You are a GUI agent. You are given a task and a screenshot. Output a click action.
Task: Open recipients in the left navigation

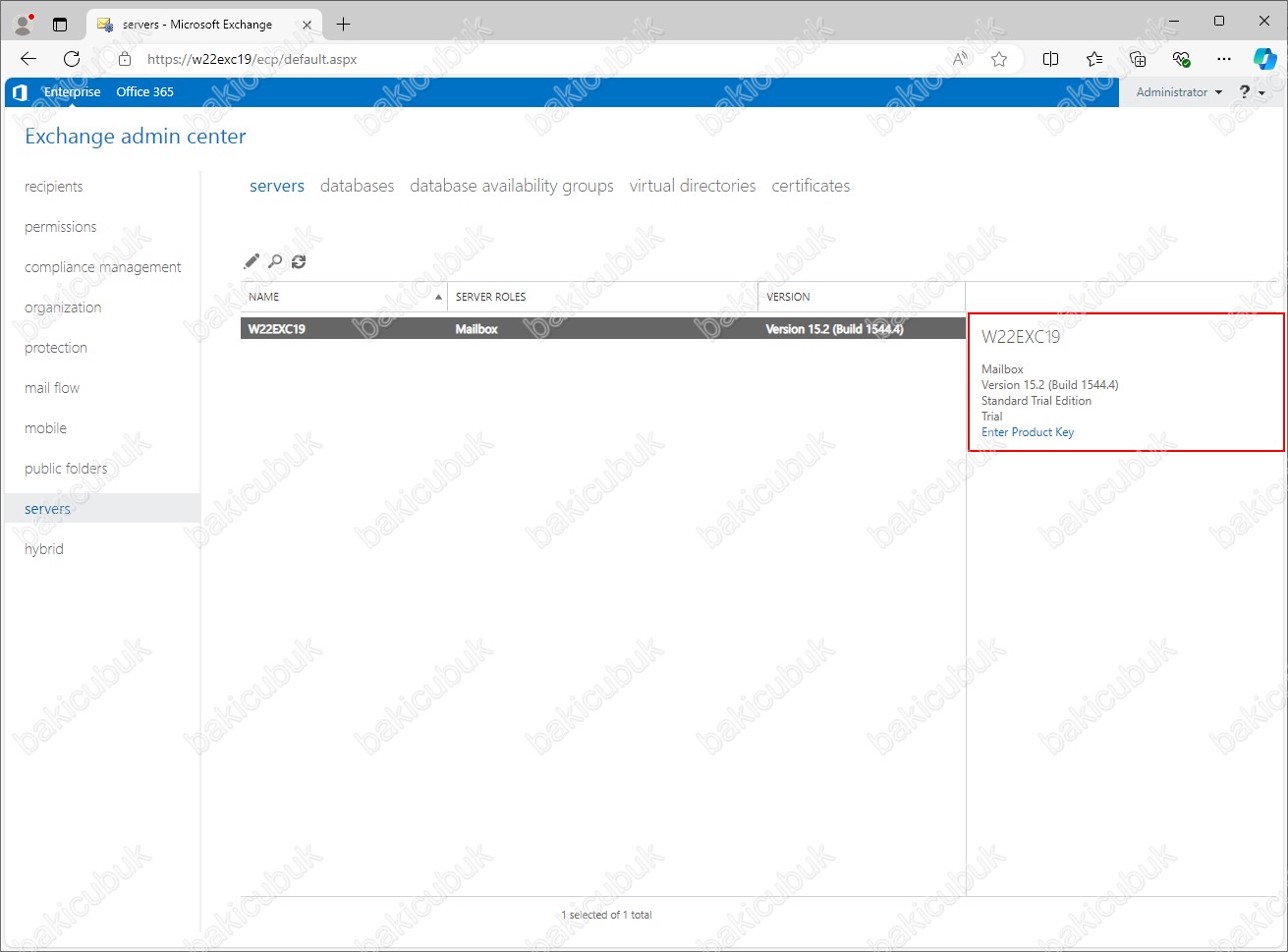tap(54, 187)
